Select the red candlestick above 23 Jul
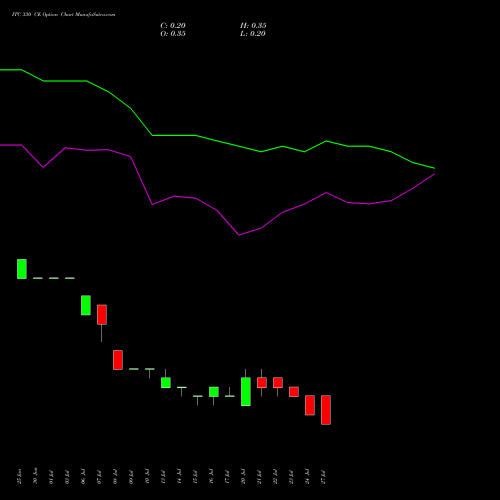Screen dimensions: 500x500 [294, 392]
